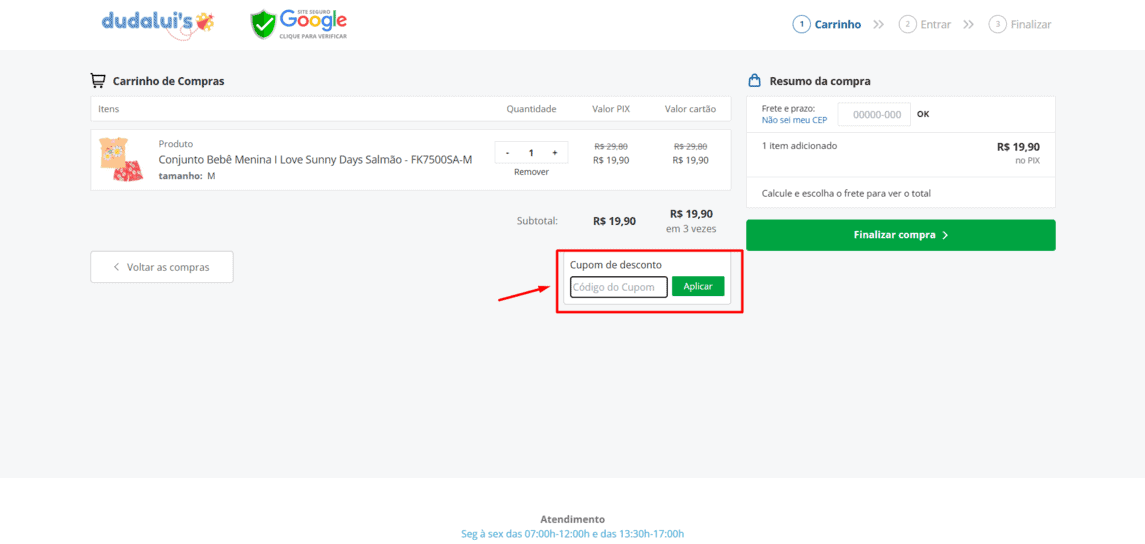The width and height of the screenshot is (1145, 544).
Task: Click the 1 item adicionado text
Action: [800, 145]
